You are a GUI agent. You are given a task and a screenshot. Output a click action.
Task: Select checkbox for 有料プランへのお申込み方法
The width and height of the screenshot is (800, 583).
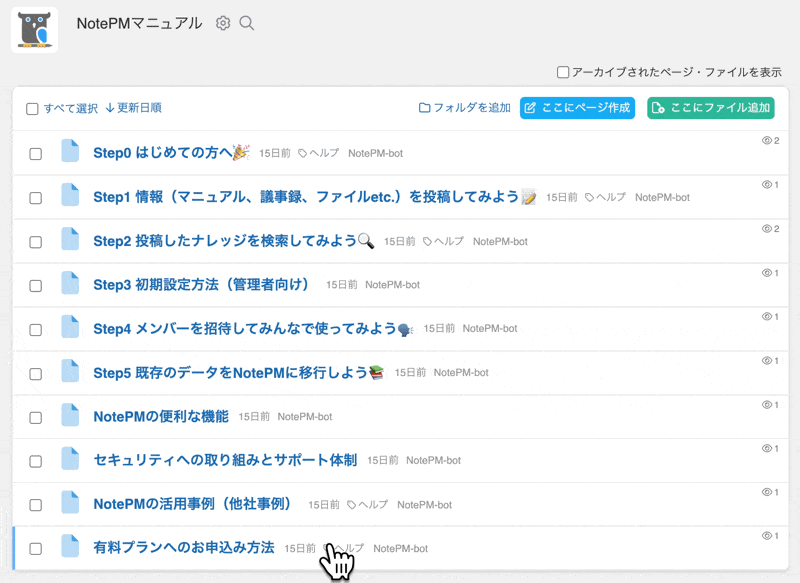tap(36, 549)
